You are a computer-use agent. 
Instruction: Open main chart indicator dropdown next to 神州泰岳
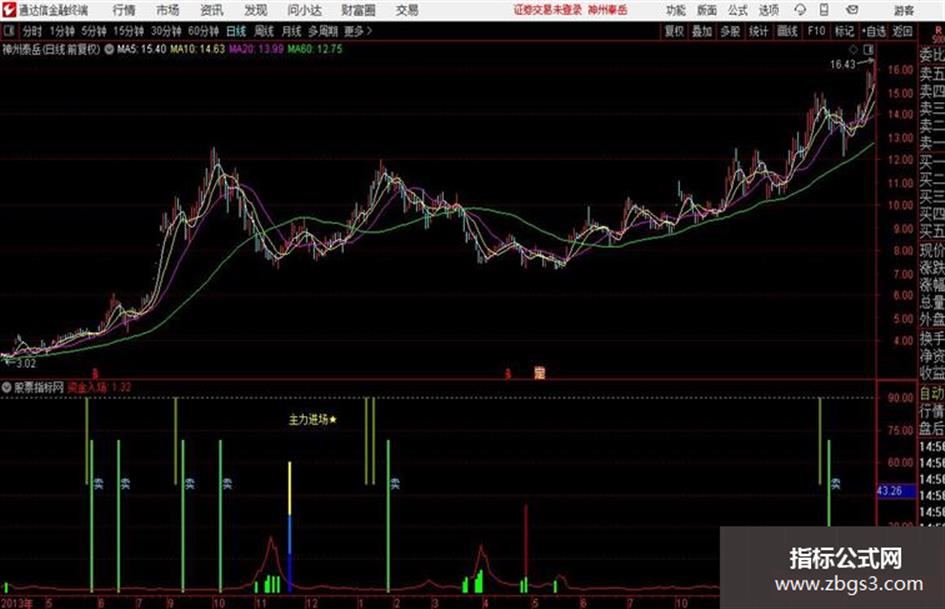(x=109, y=49)
